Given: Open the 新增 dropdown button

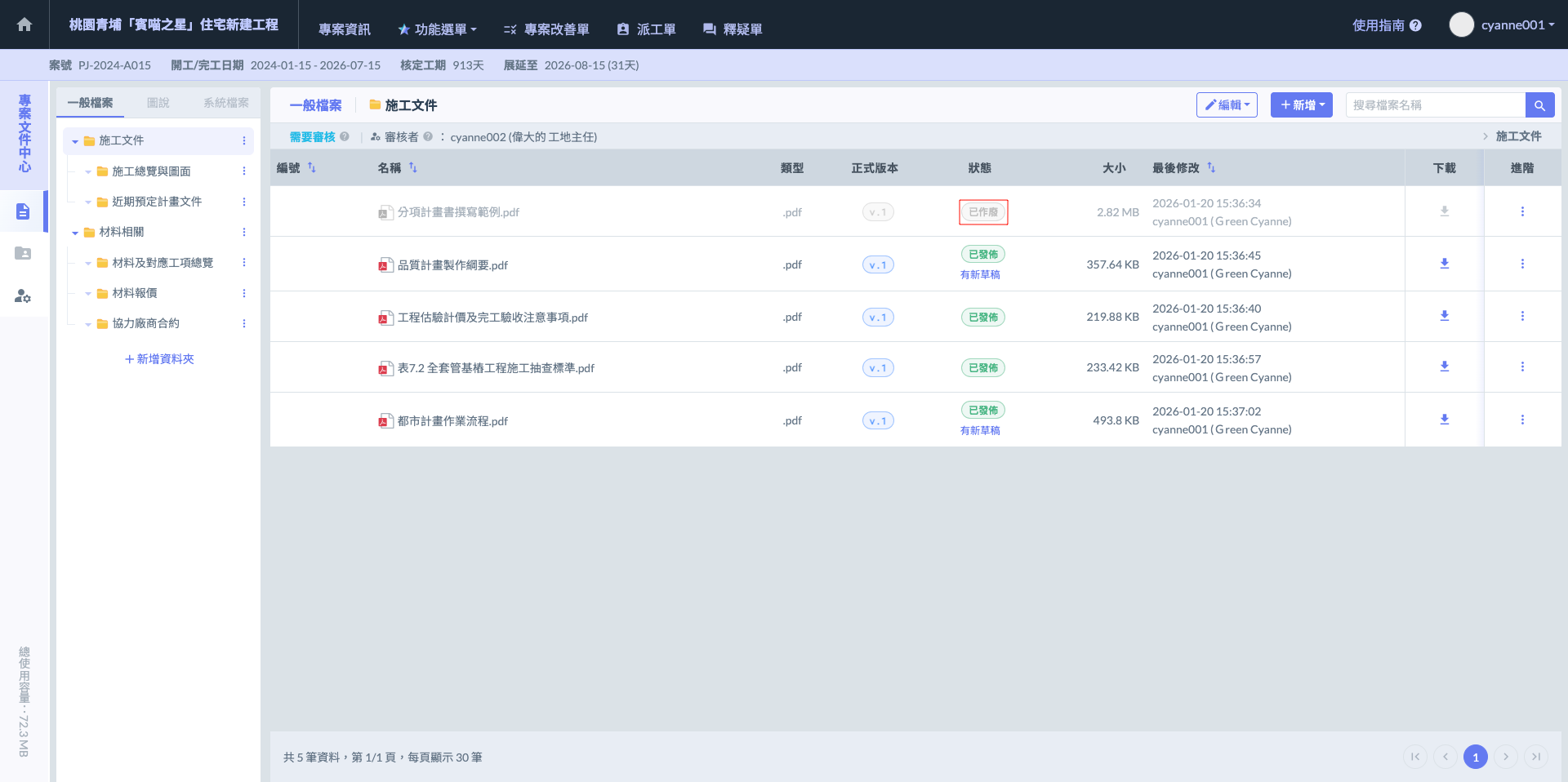Looking at the screenshot, I should [1301, 105].
